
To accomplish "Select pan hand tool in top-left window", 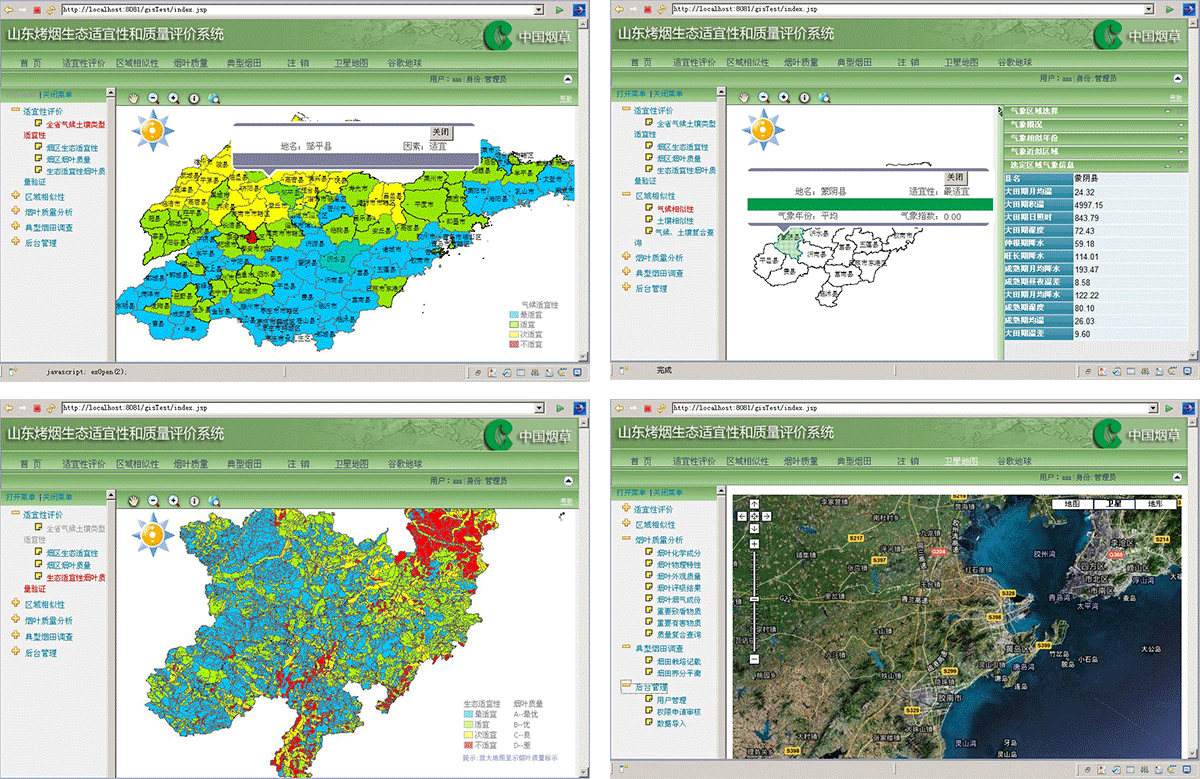I will [x=132, y=98].
